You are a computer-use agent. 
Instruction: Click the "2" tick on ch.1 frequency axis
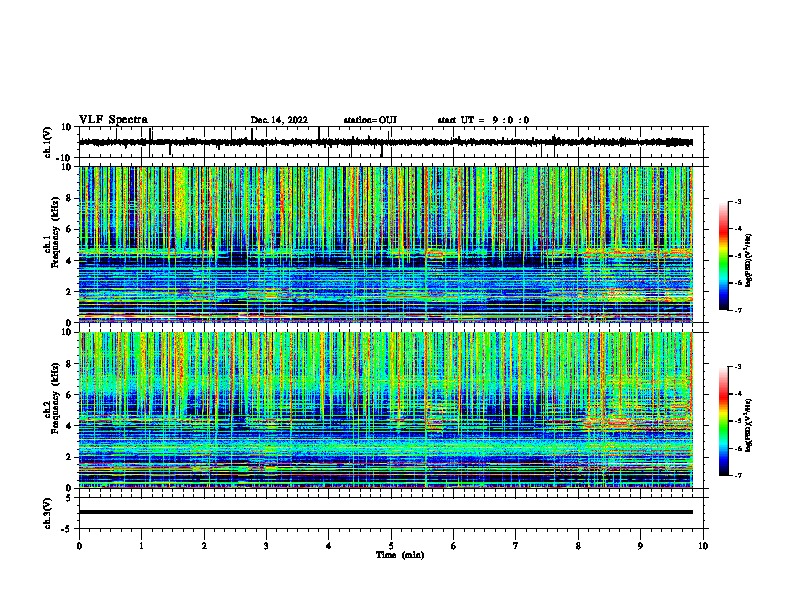tap(70, 292)
